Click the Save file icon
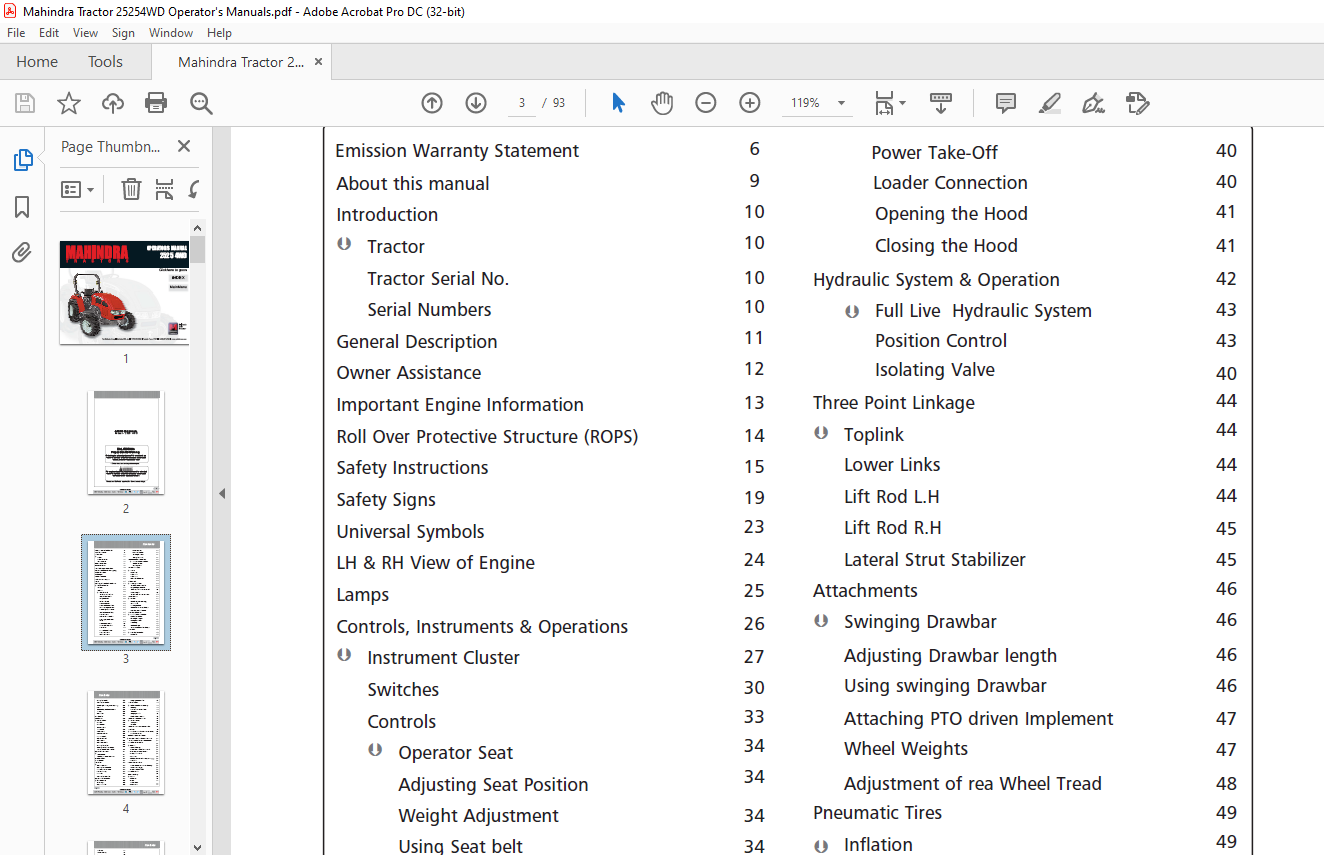Image resolution: width=1324 pixels, height=855 pixels. (x=25, y=103)
